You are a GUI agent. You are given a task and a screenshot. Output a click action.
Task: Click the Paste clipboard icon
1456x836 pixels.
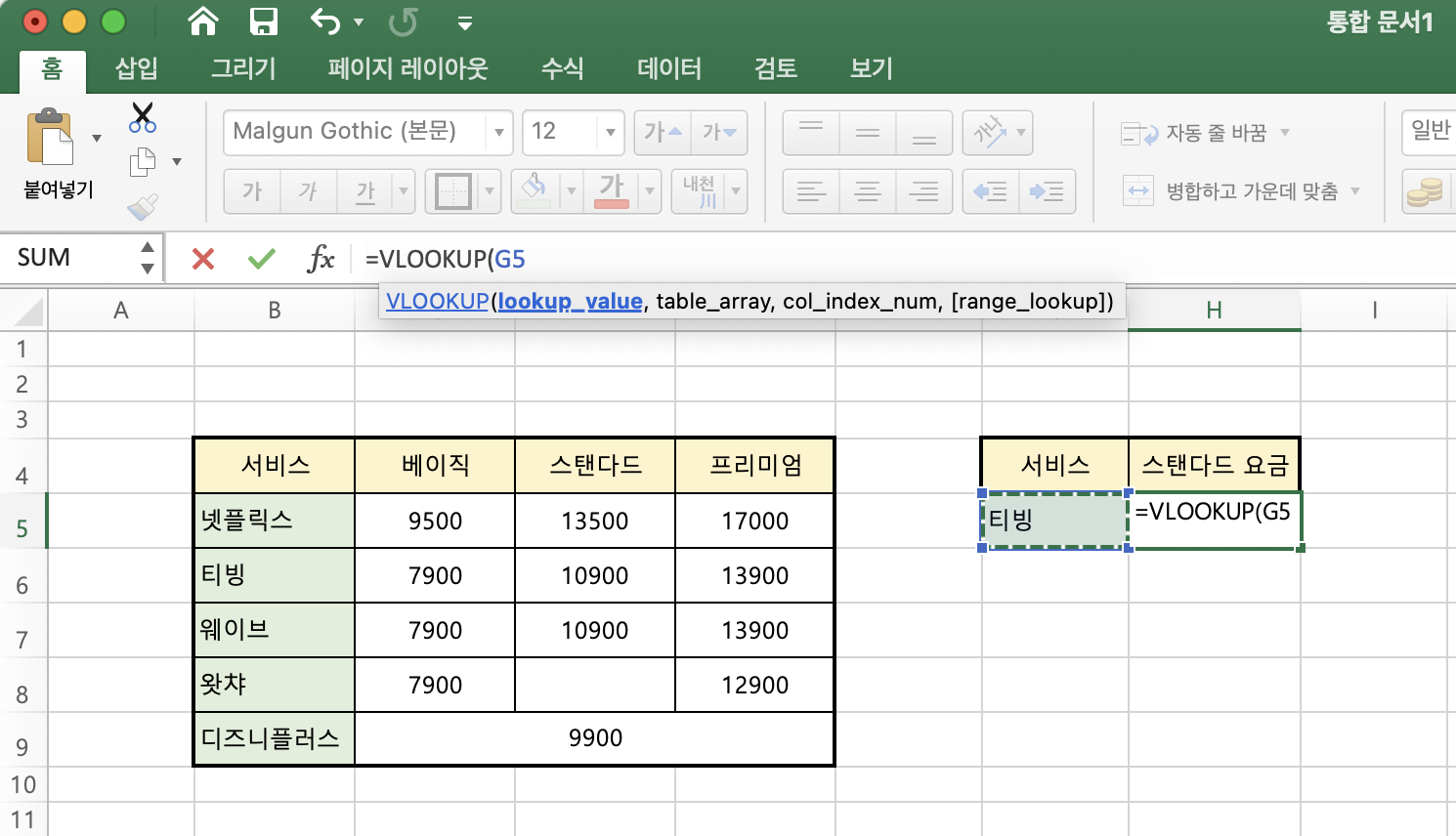coord(51,137)
